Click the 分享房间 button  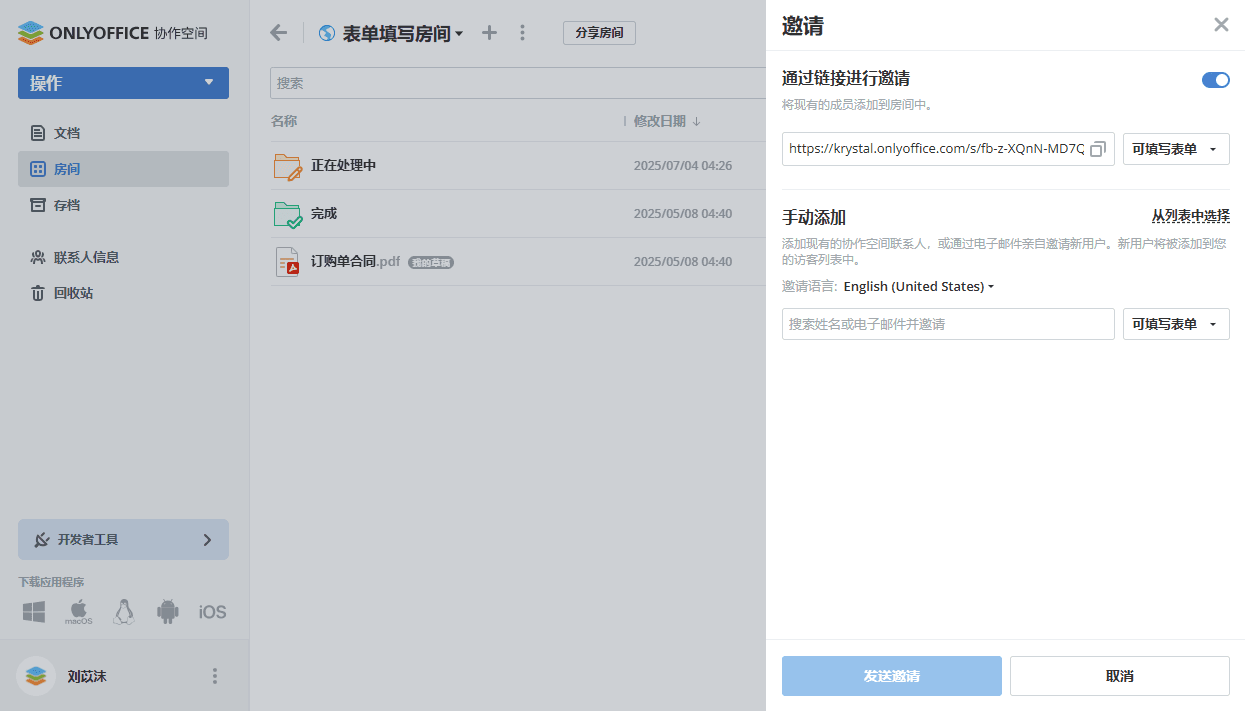click(x=599, y=33)
